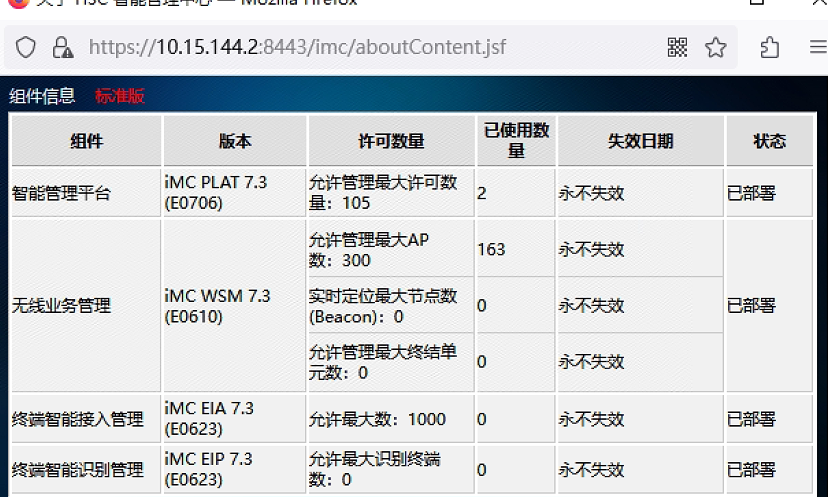
Task: Select the 组件 column header
Action: tap(86, 141)
